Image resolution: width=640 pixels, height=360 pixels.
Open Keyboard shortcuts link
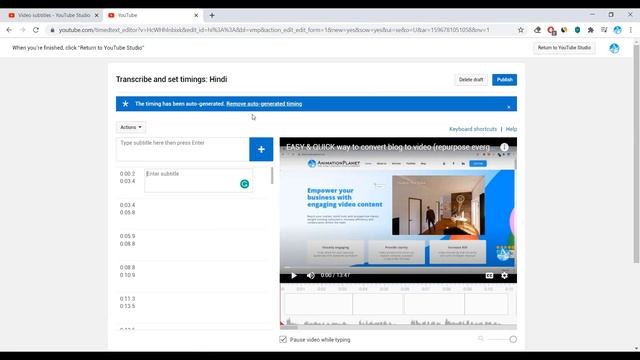tap(473, 129)
